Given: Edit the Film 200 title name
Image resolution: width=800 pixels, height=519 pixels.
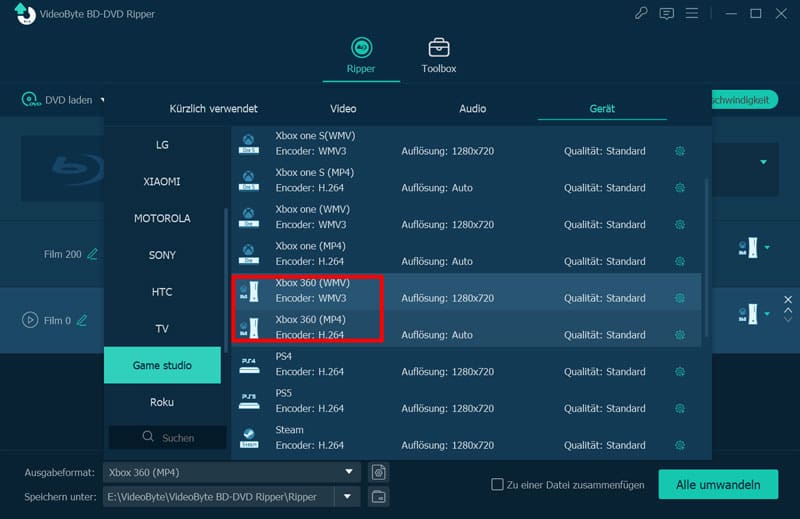Looking at the screenshot, I should coord(92,254).
